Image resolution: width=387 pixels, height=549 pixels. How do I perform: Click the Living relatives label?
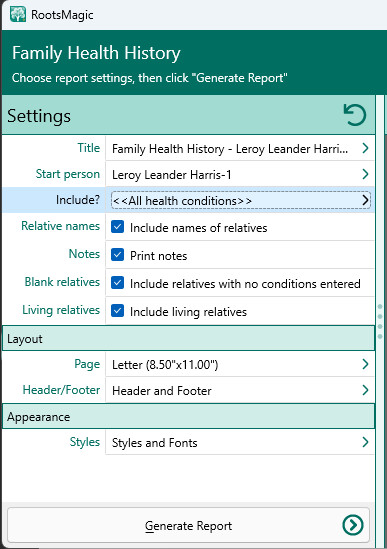pyautogui.click(x=61, y=310)
